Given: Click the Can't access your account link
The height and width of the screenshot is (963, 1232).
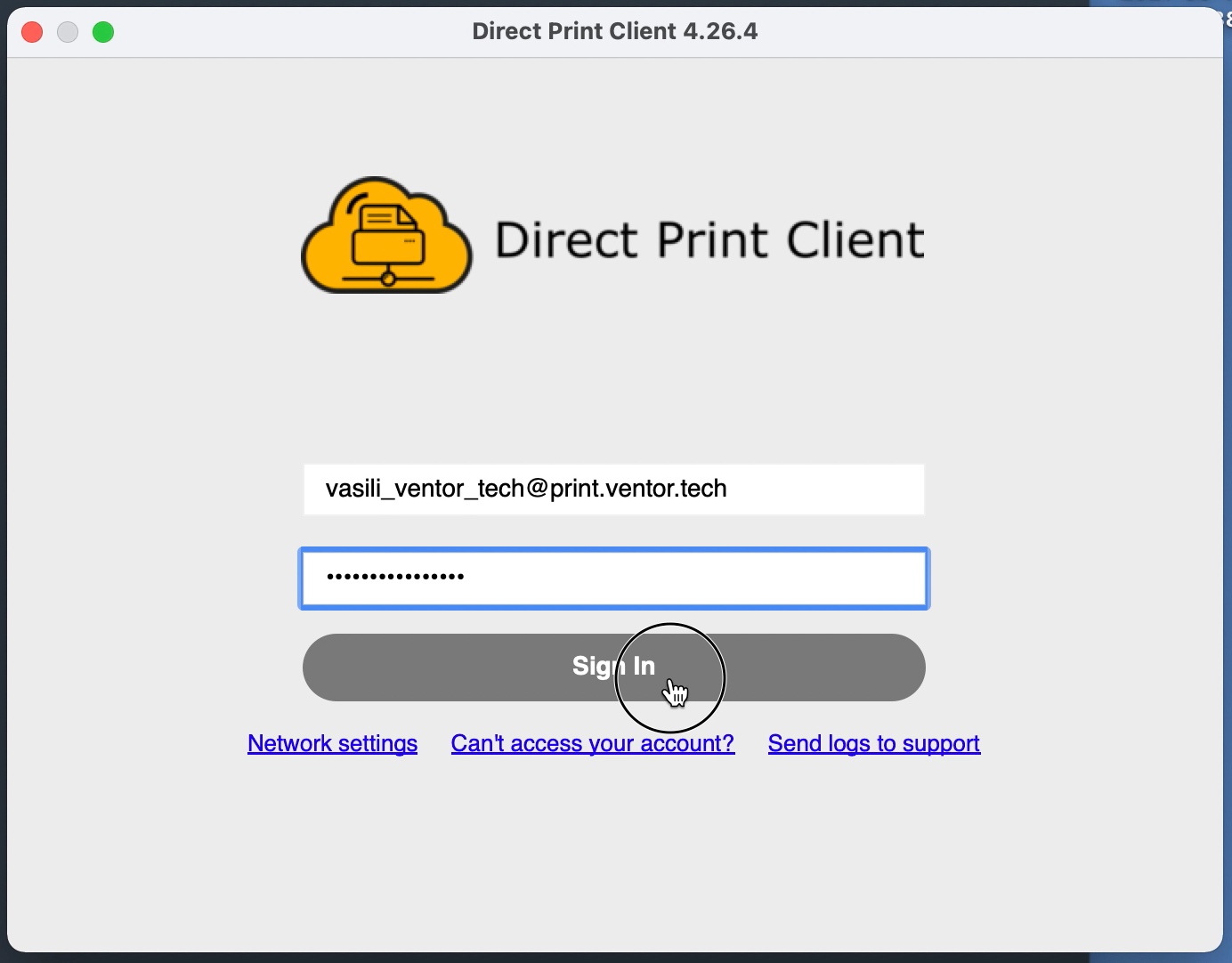Looking at the screenshot, I should 593,743.
